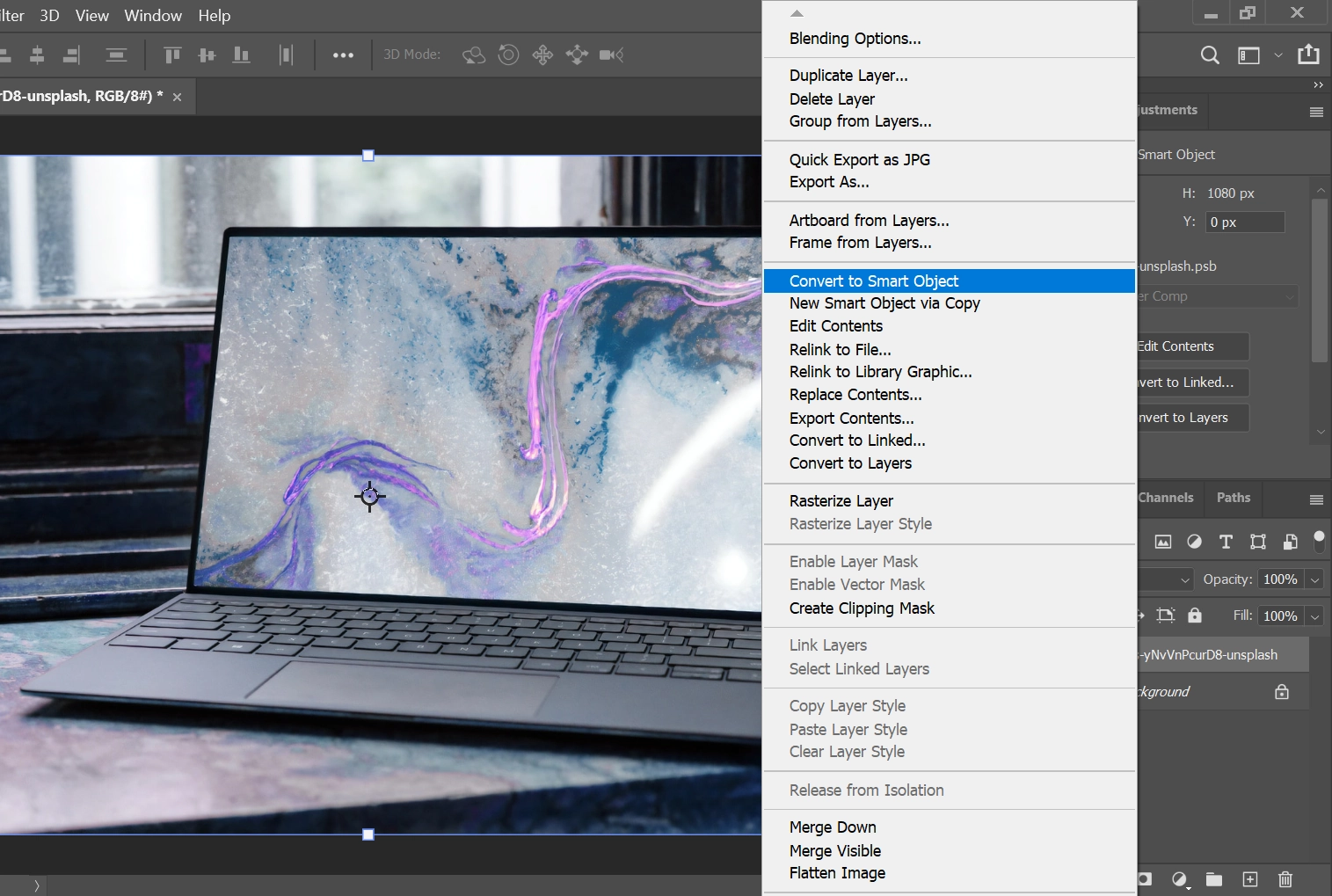The image size is (1332, 896).
Task: Open the search icon top right
Action: [x=1209, y=55]
